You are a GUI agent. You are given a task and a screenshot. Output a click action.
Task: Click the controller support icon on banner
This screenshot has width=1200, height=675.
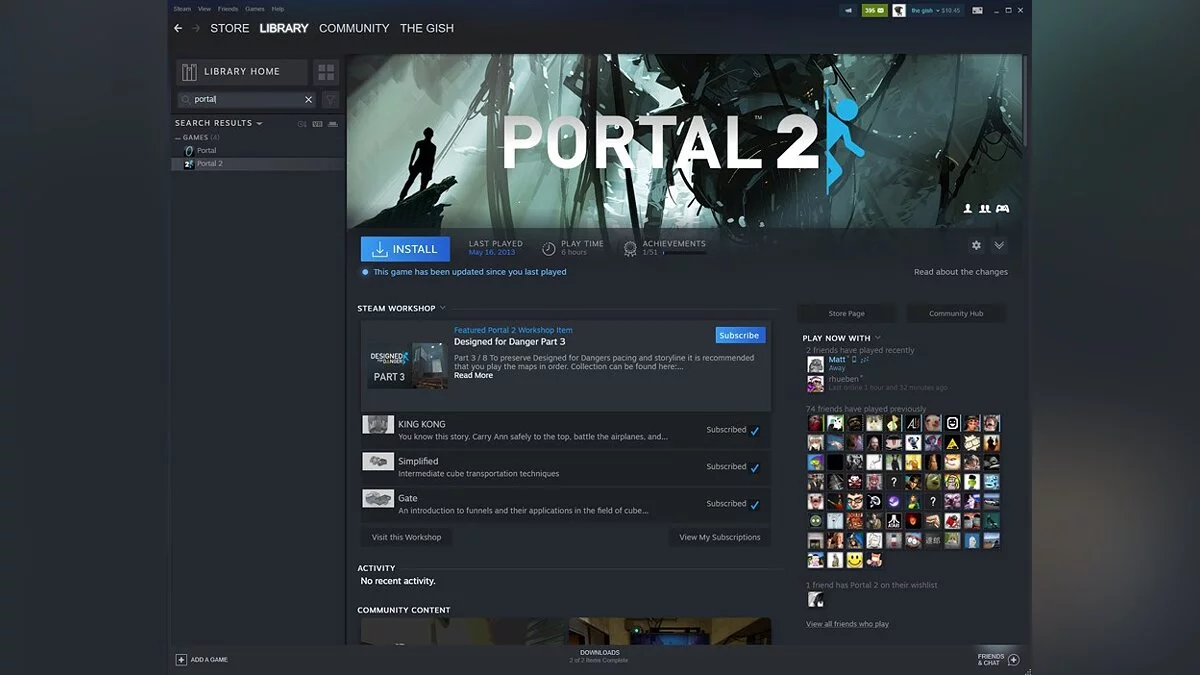(1002, 209)
